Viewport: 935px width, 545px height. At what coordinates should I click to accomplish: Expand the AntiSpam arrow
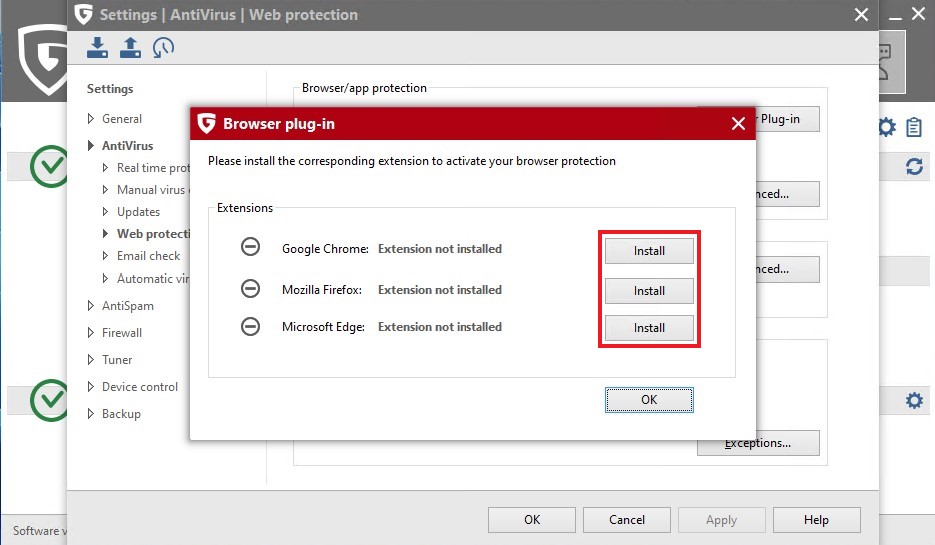[91, 306]
